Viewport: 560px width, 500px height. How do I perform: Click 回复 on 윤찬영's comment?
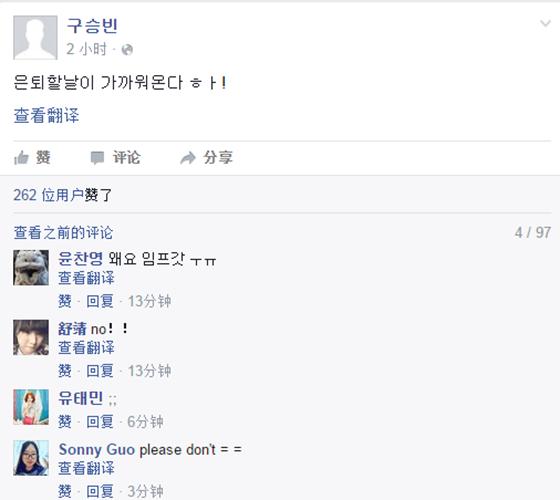point(100,301)
